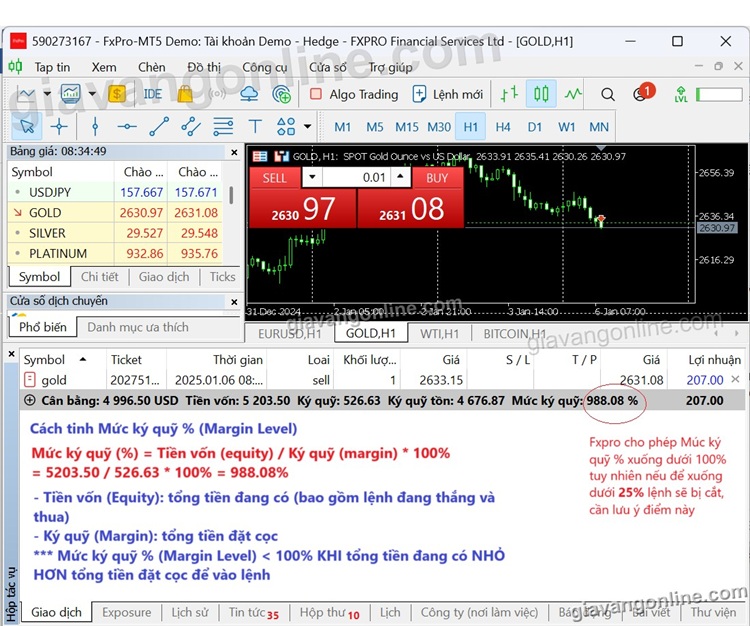Open the IDE MetaEditor icon

click(152, 94)
